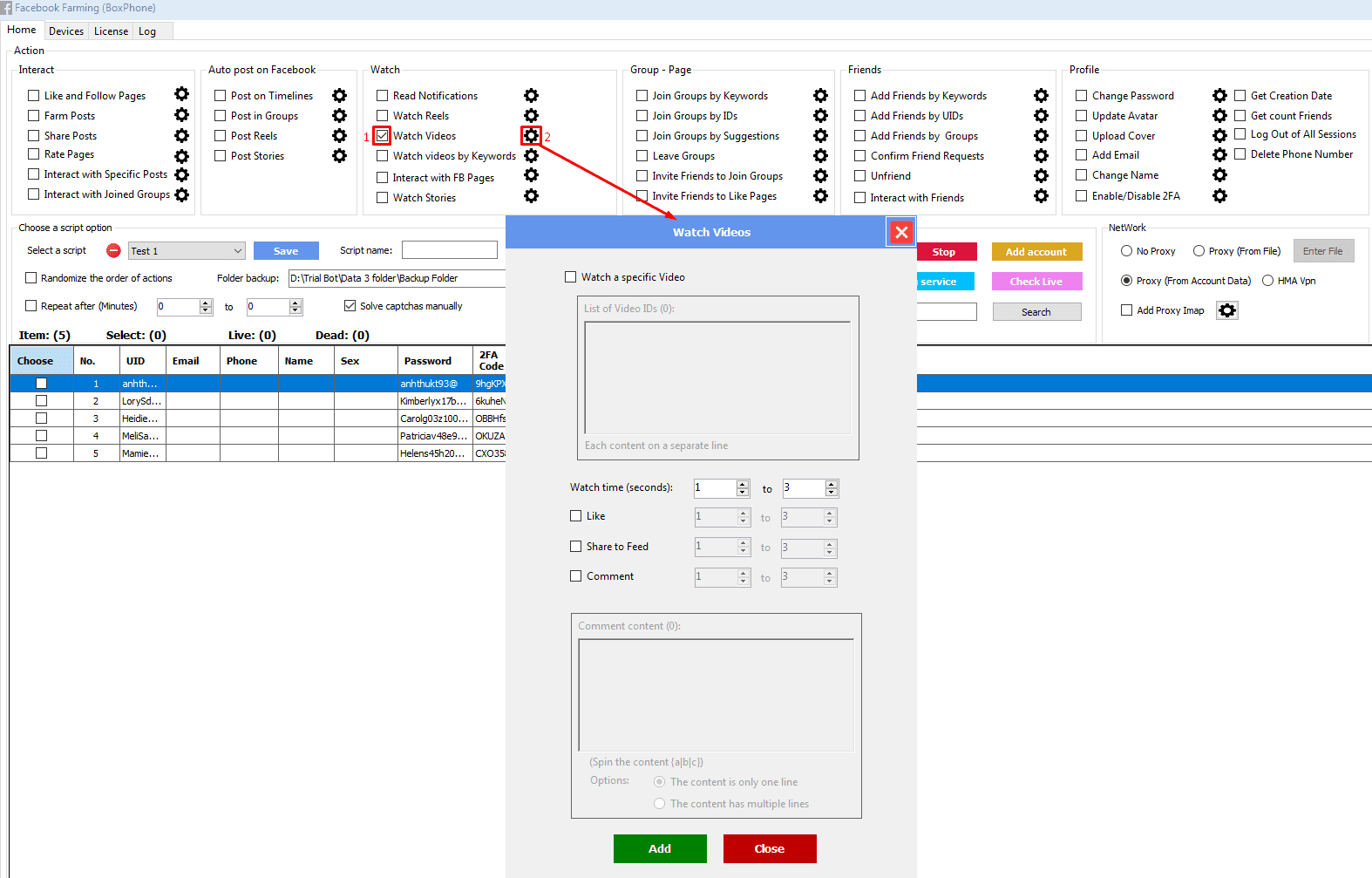Select the HMA Vpn radio button
The height and width of the screenshot is (878, 1372).
tap(1268, 281)
